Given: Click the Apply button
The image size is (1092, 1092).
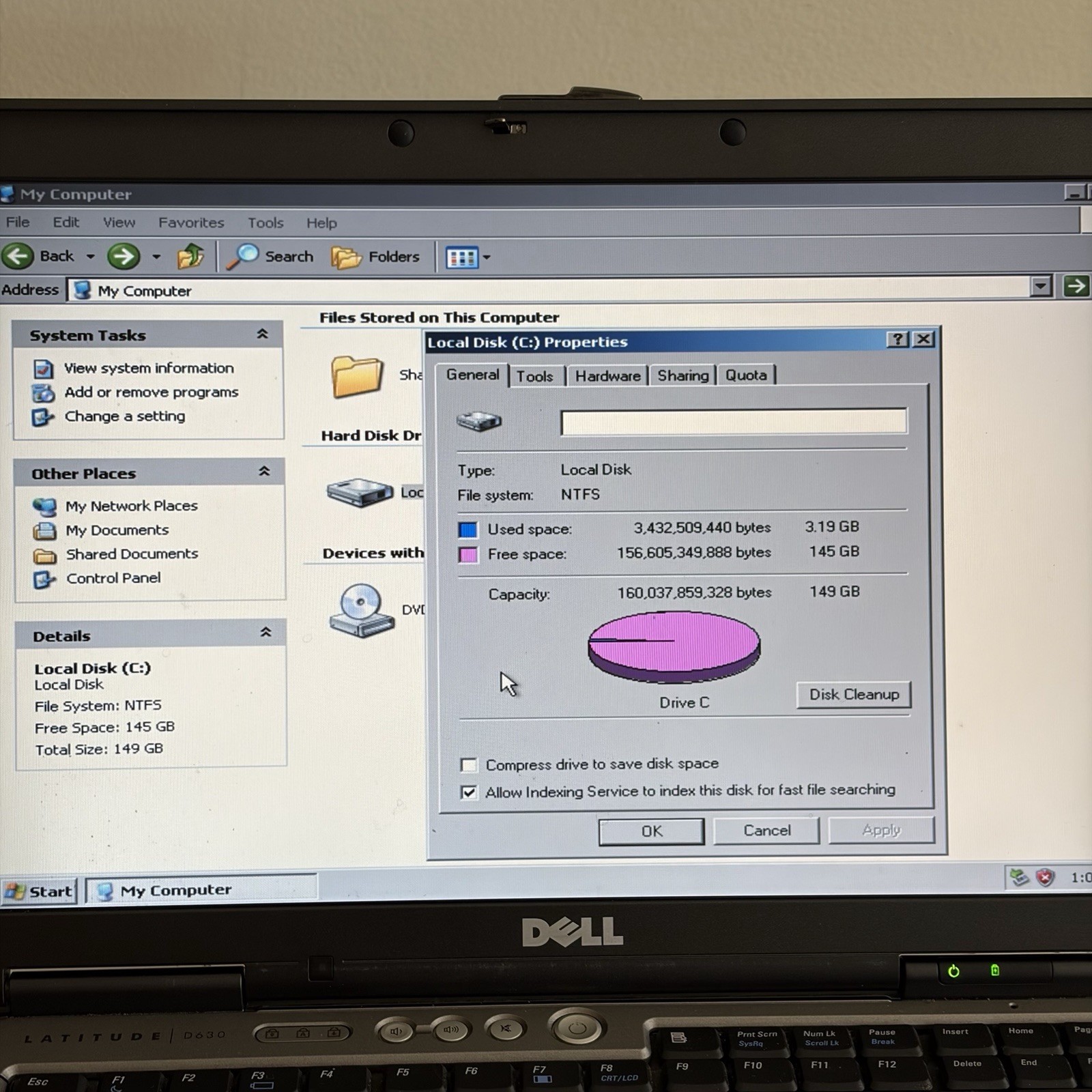Looking at the screenshot, I should click(881, 830).
